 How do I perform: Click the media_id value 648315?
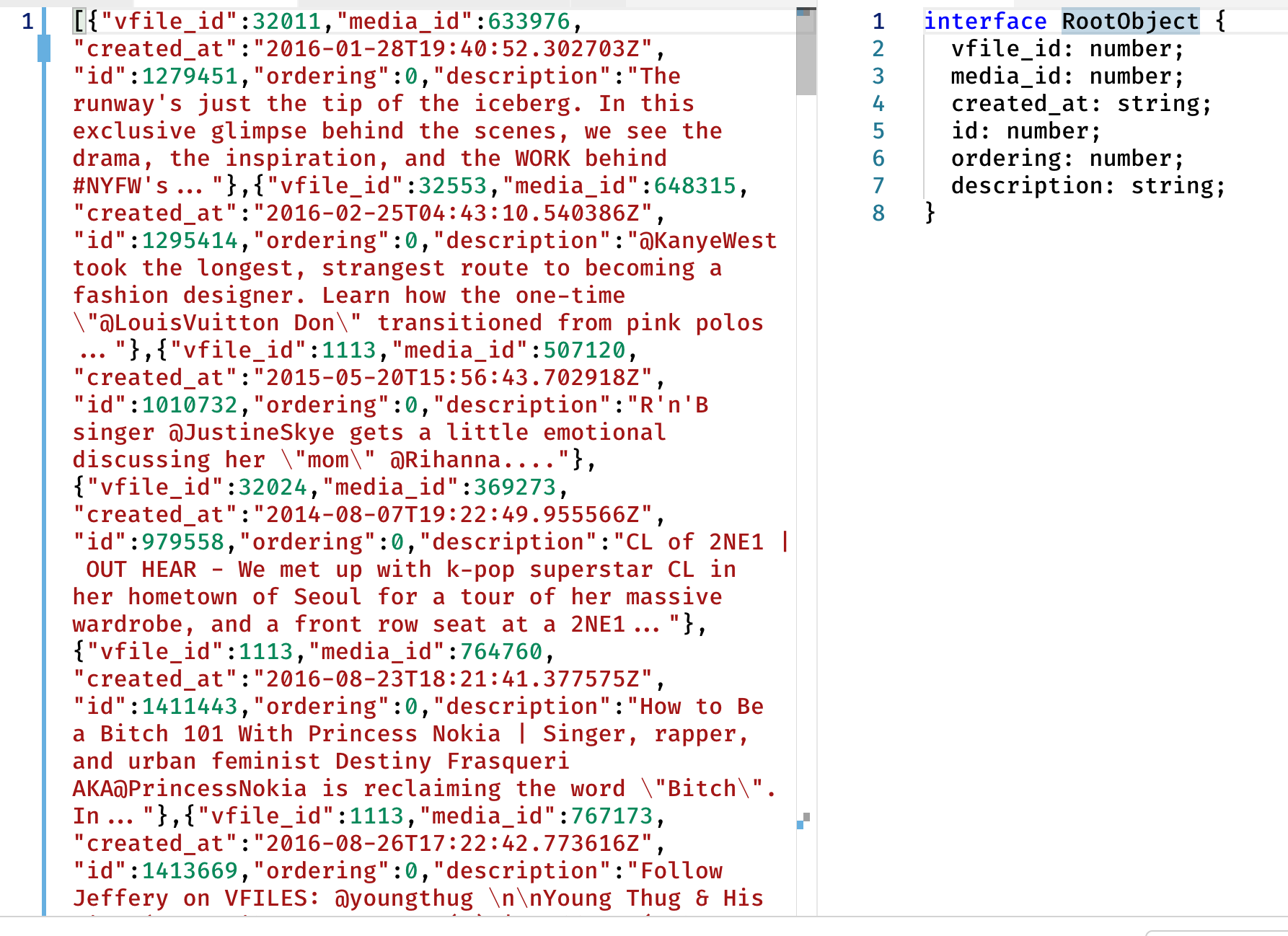tap(695, 186)
